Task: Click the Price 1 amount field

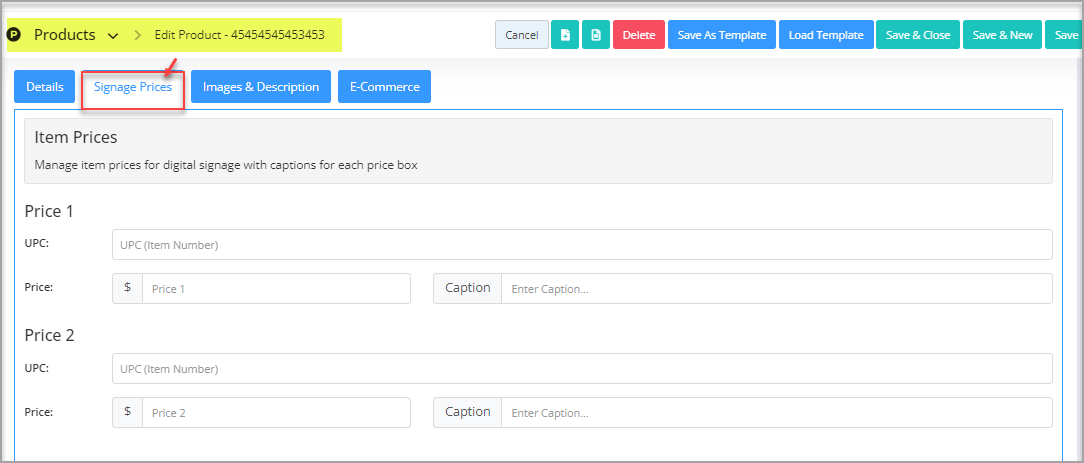Action: (x=276, y=288)
